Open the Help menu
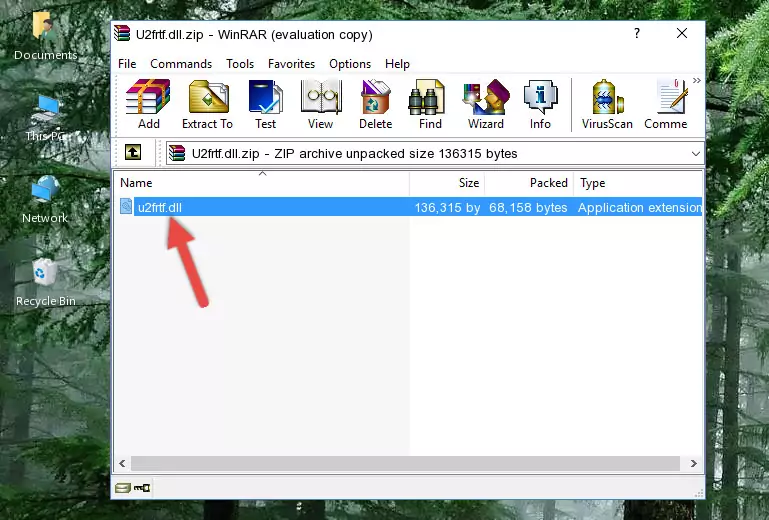The width and height of the screenshot is (769, 520). pyautogui.click(x=397, y=64)
